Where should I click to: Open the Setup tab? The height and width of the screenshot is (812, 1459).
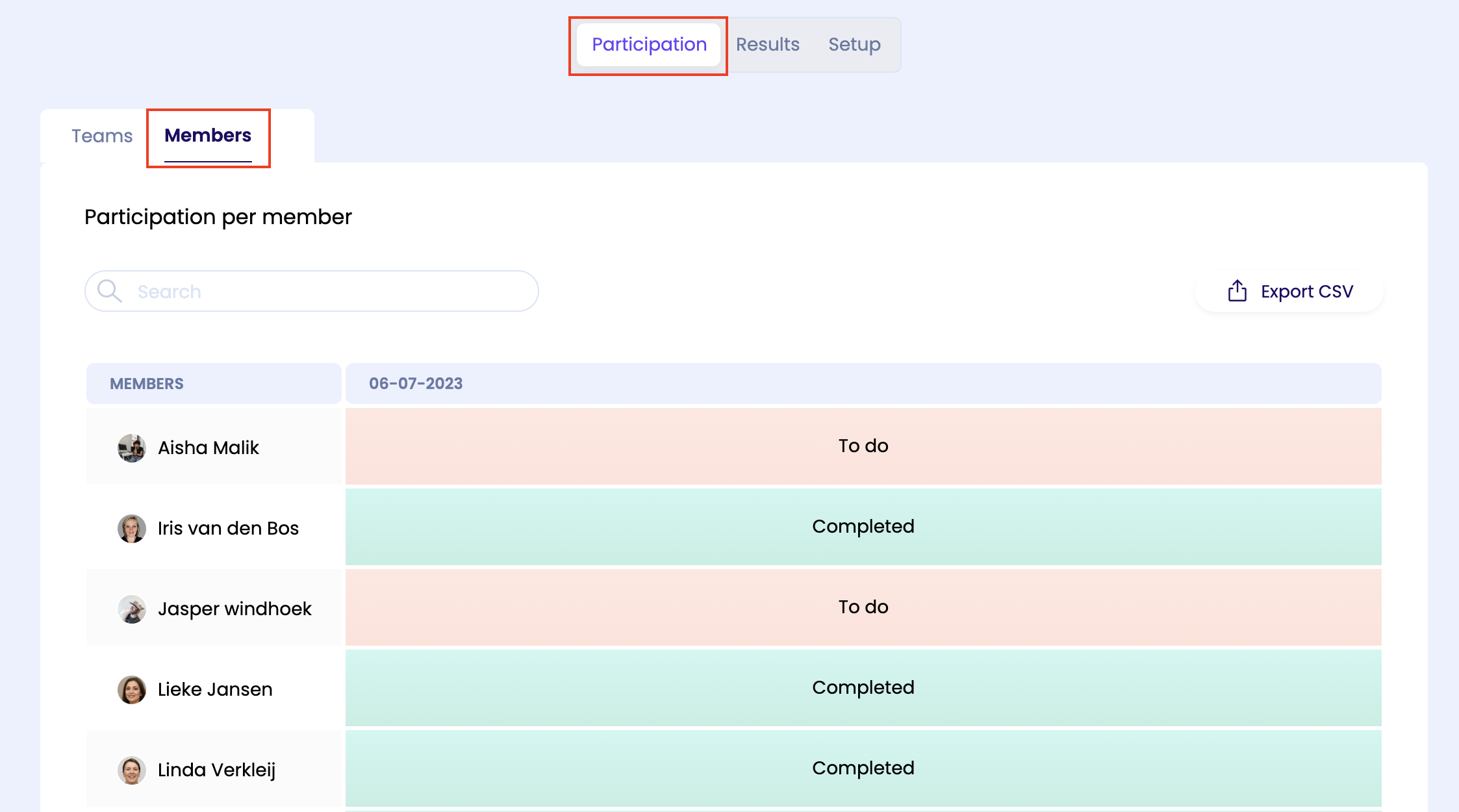[854, 44]
